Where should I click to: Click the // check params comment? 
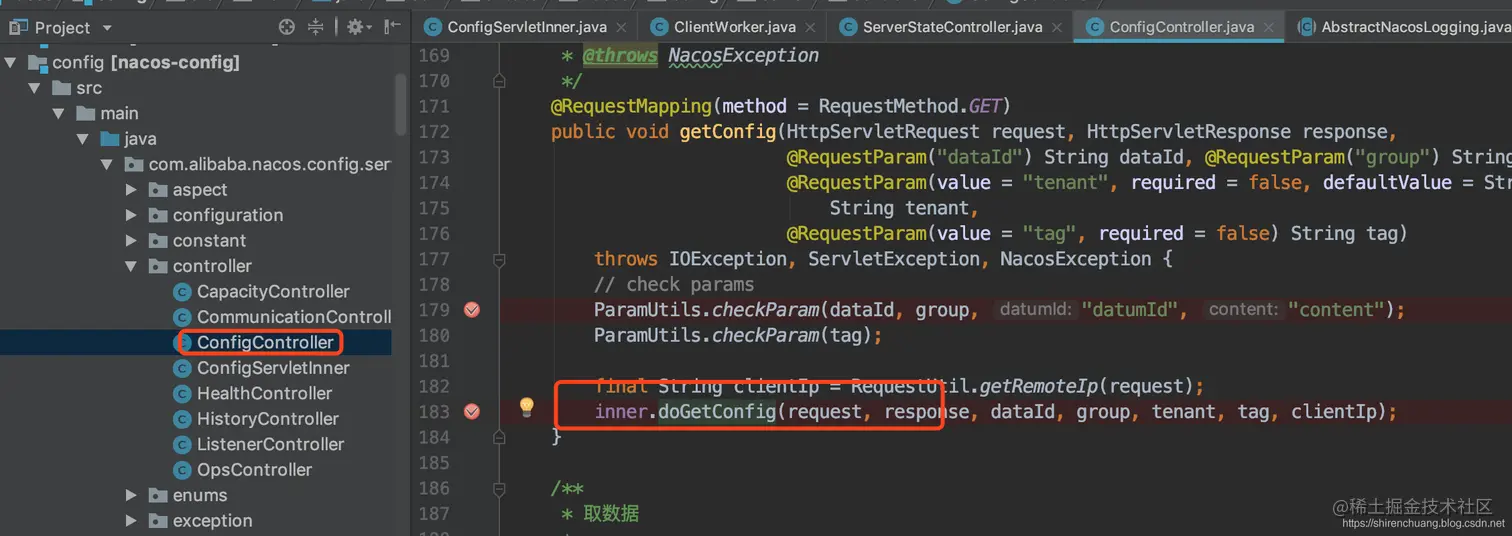(674, 284)
